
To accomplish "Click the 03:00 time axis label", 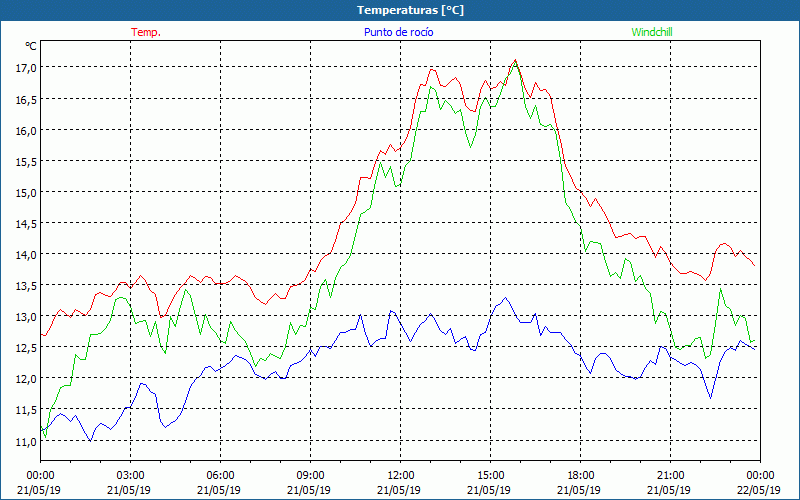I will coord(130,476).
